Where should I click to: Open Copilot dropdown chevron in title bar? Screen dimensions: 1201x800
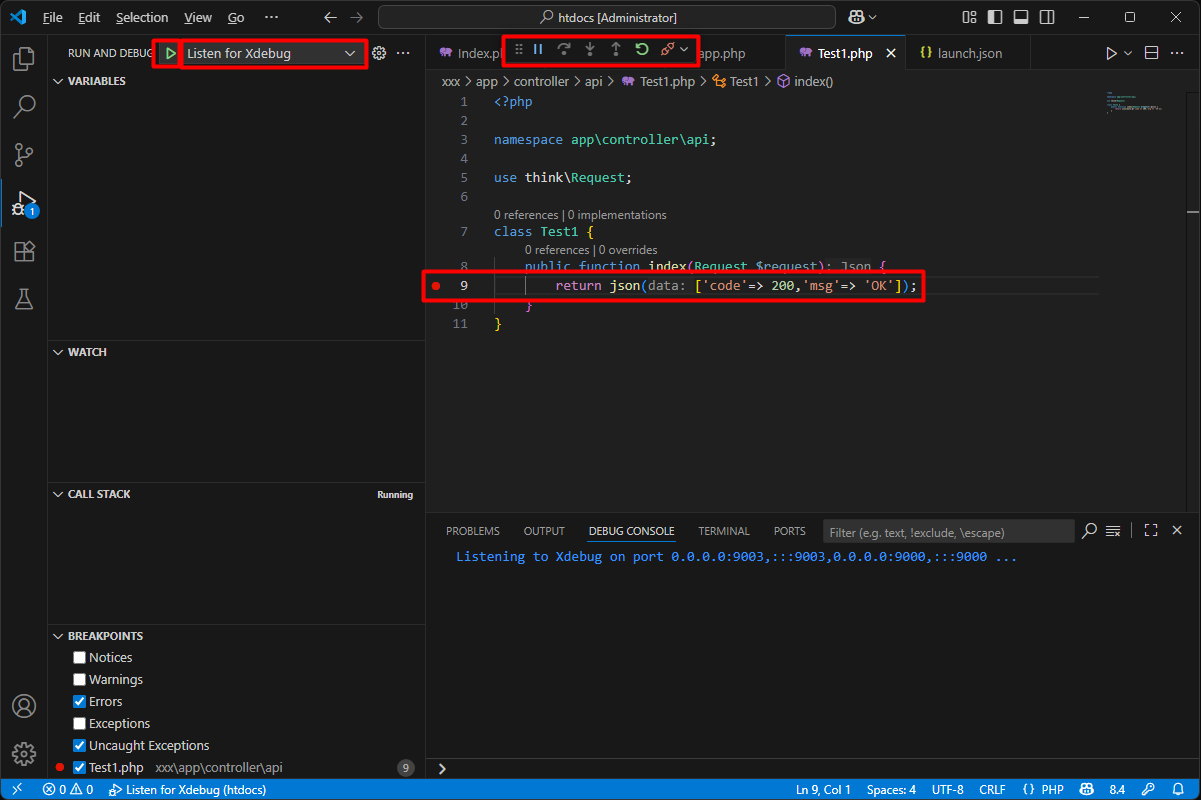[x=873, y=17]
